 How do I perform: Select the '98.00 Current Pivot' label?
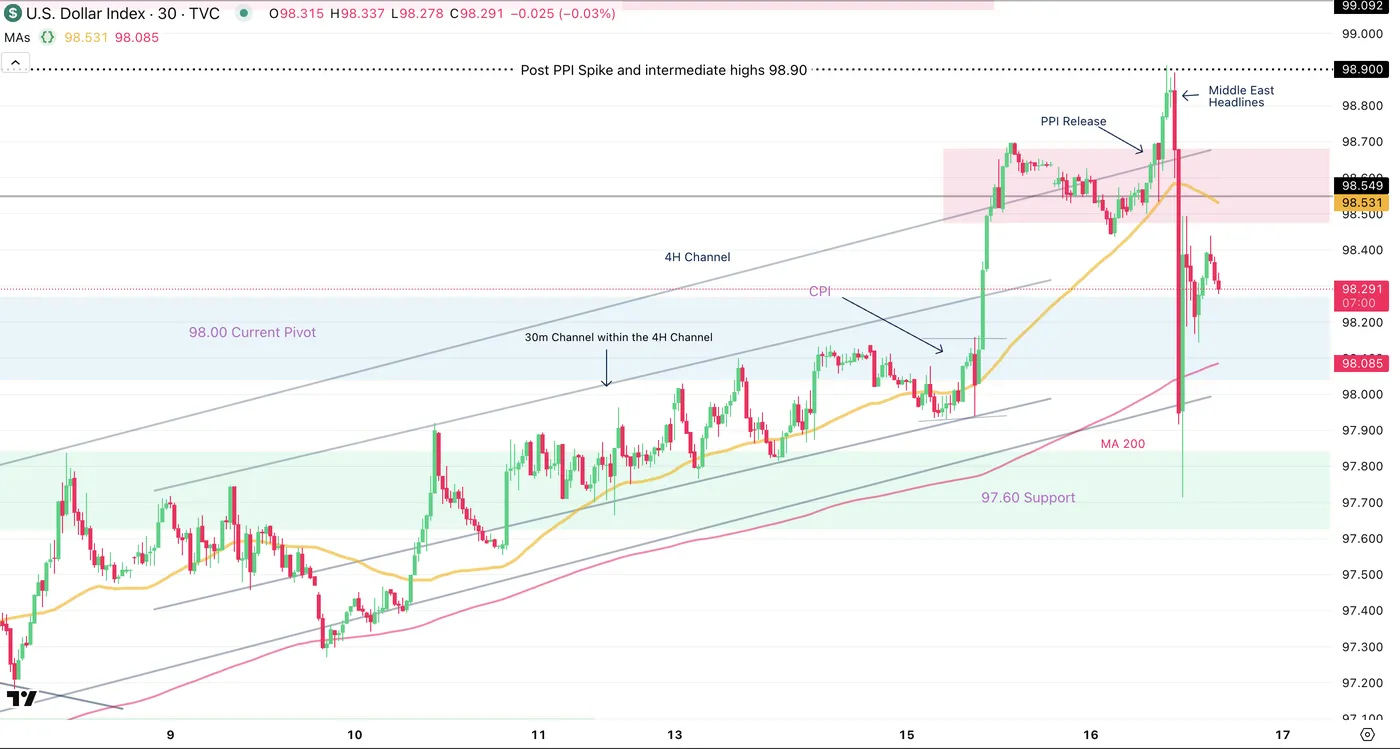(x=252, y=332)
